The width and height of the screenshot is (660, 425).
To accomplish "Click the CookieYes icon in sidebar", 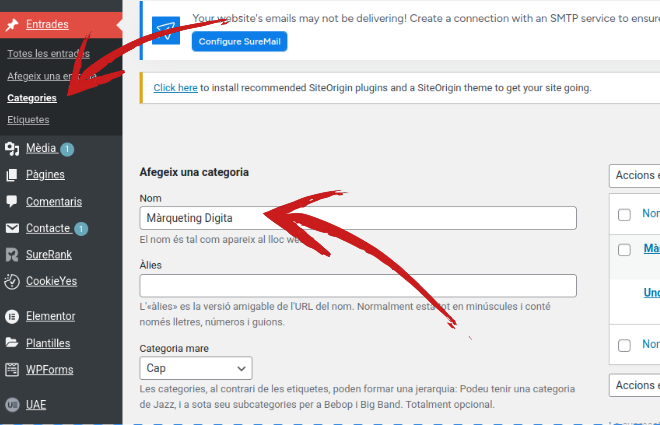I will [12, 281].
